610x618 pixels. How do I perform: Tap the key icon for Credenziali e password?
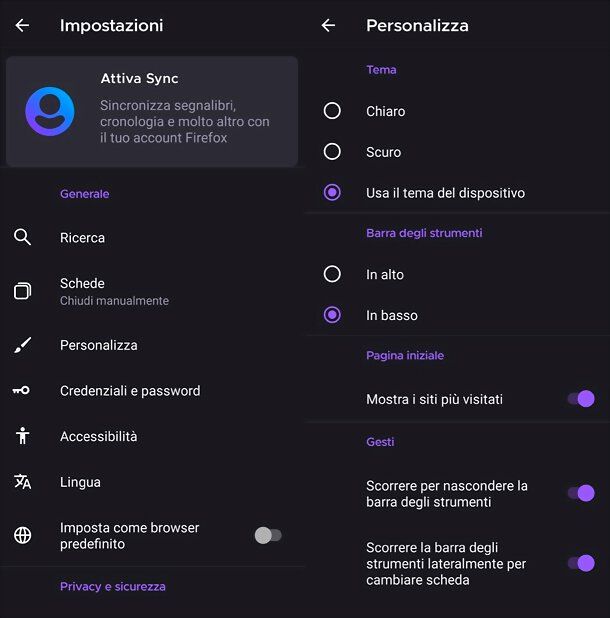[x=21, y=391]
